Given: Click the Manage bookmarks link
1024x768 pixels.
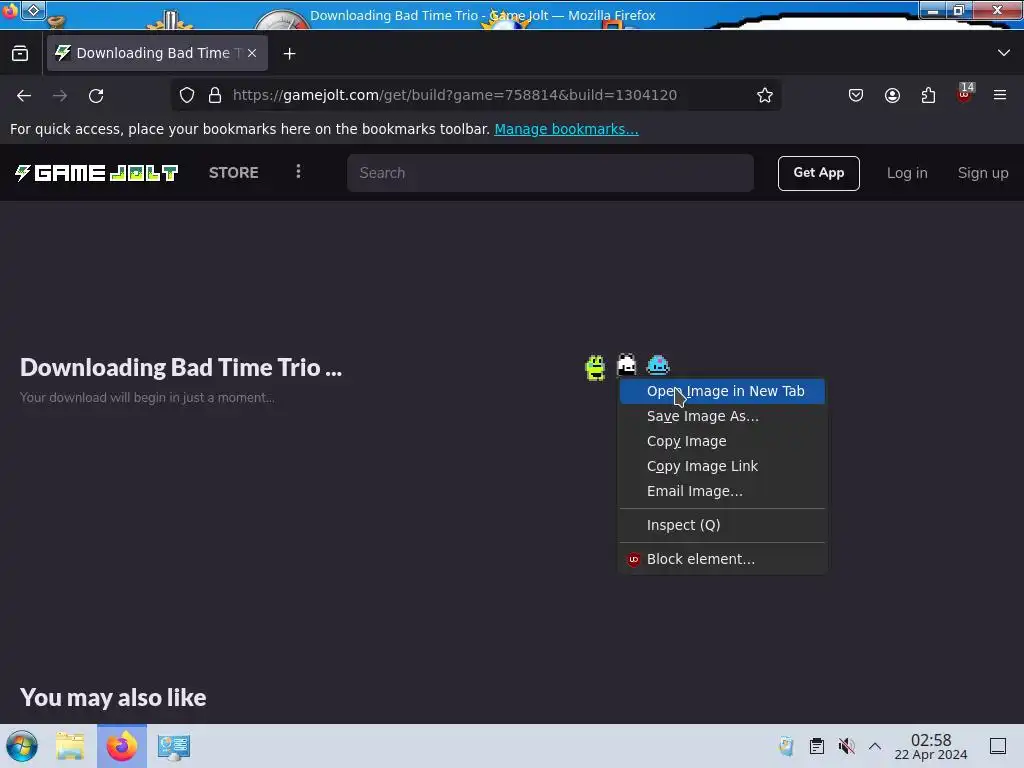Looking at the screenshot, I should 566,129.
